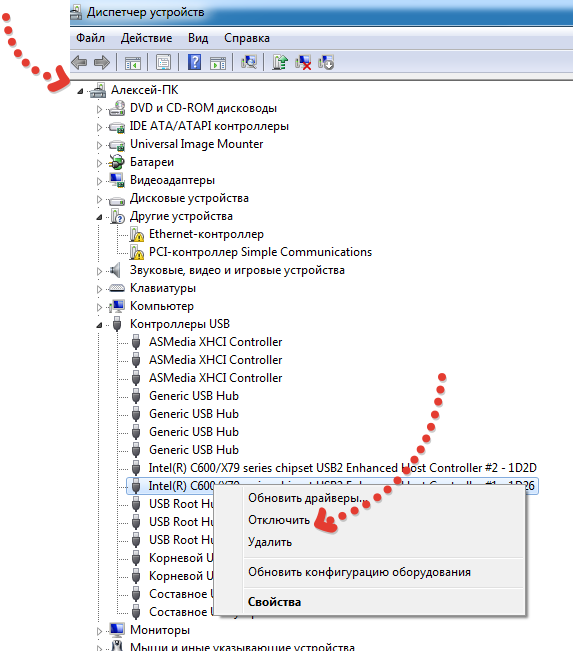Click the Forward arrow toolbar icon
The width and height of the screenshot is (573, 651).
tap(102, 63)
